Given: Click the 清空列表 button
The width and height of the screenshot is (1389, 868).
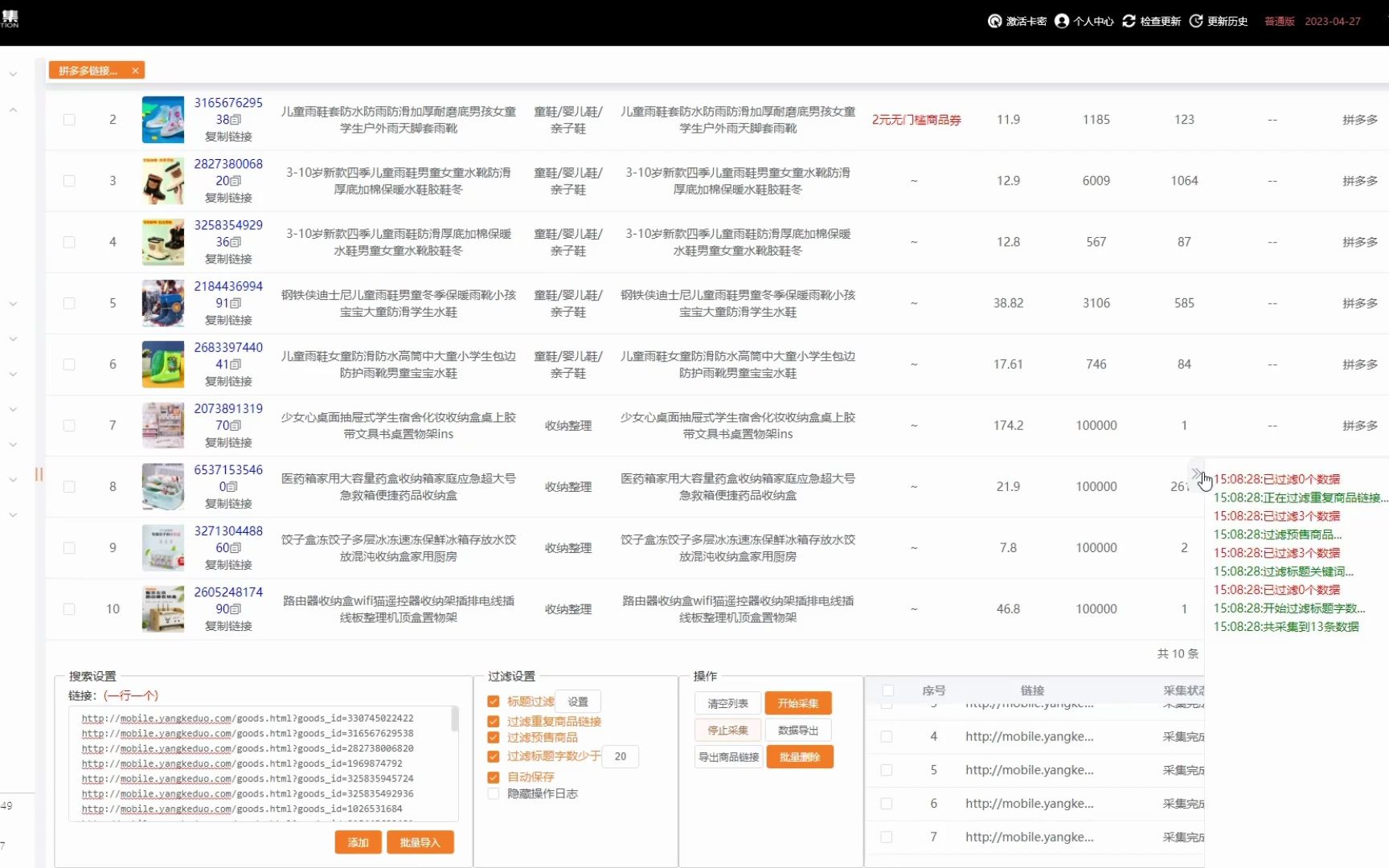Looking at the screenshot, I should 728,703.
